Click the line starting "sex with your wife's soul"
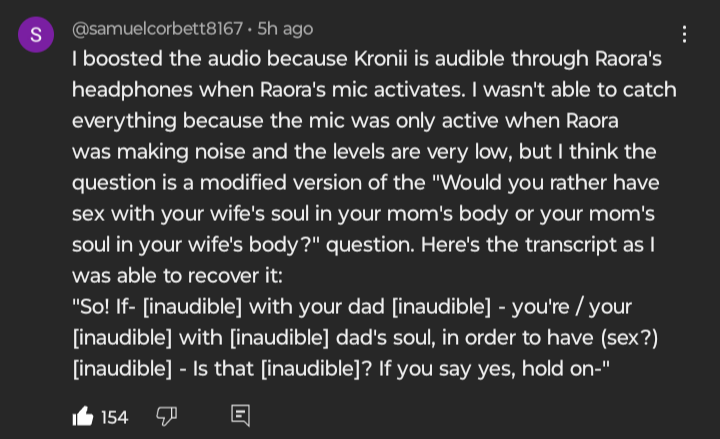This screenshot has width=720, height=439. pyautogui.click(x=363, y=214)
